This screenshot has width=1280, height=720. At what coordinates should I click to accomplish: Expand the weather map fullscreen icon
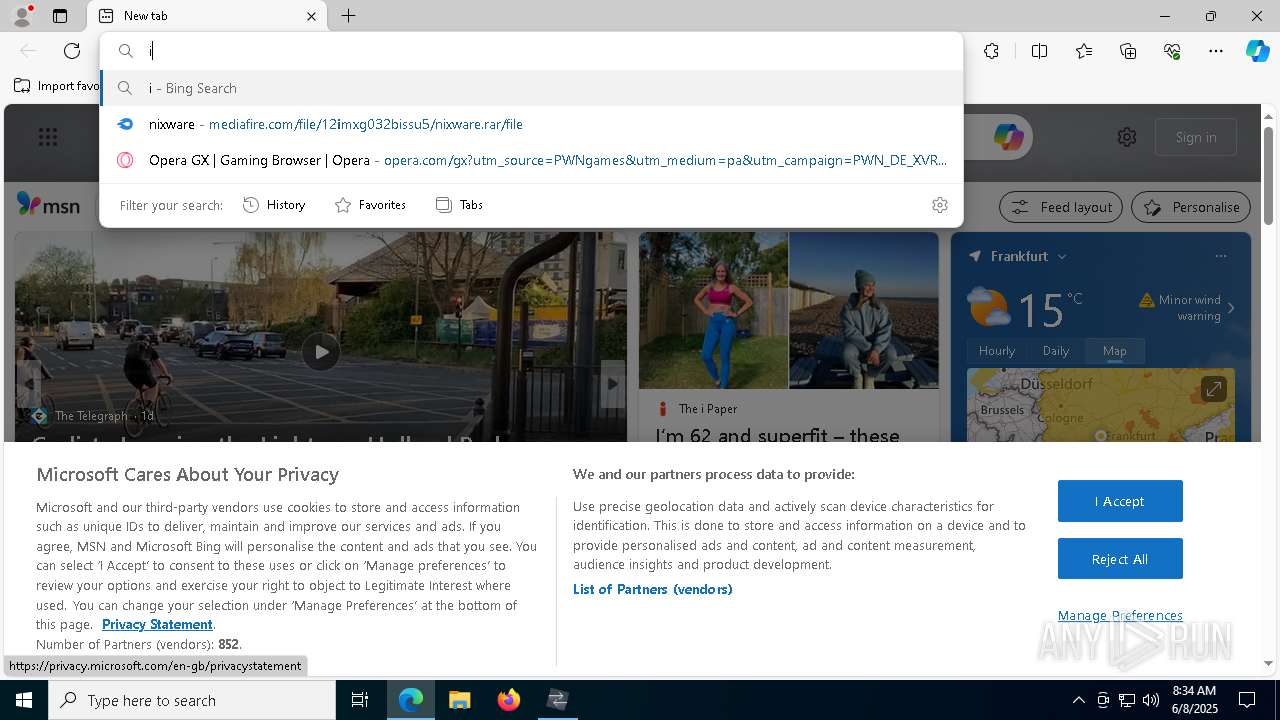[1213, 388]
